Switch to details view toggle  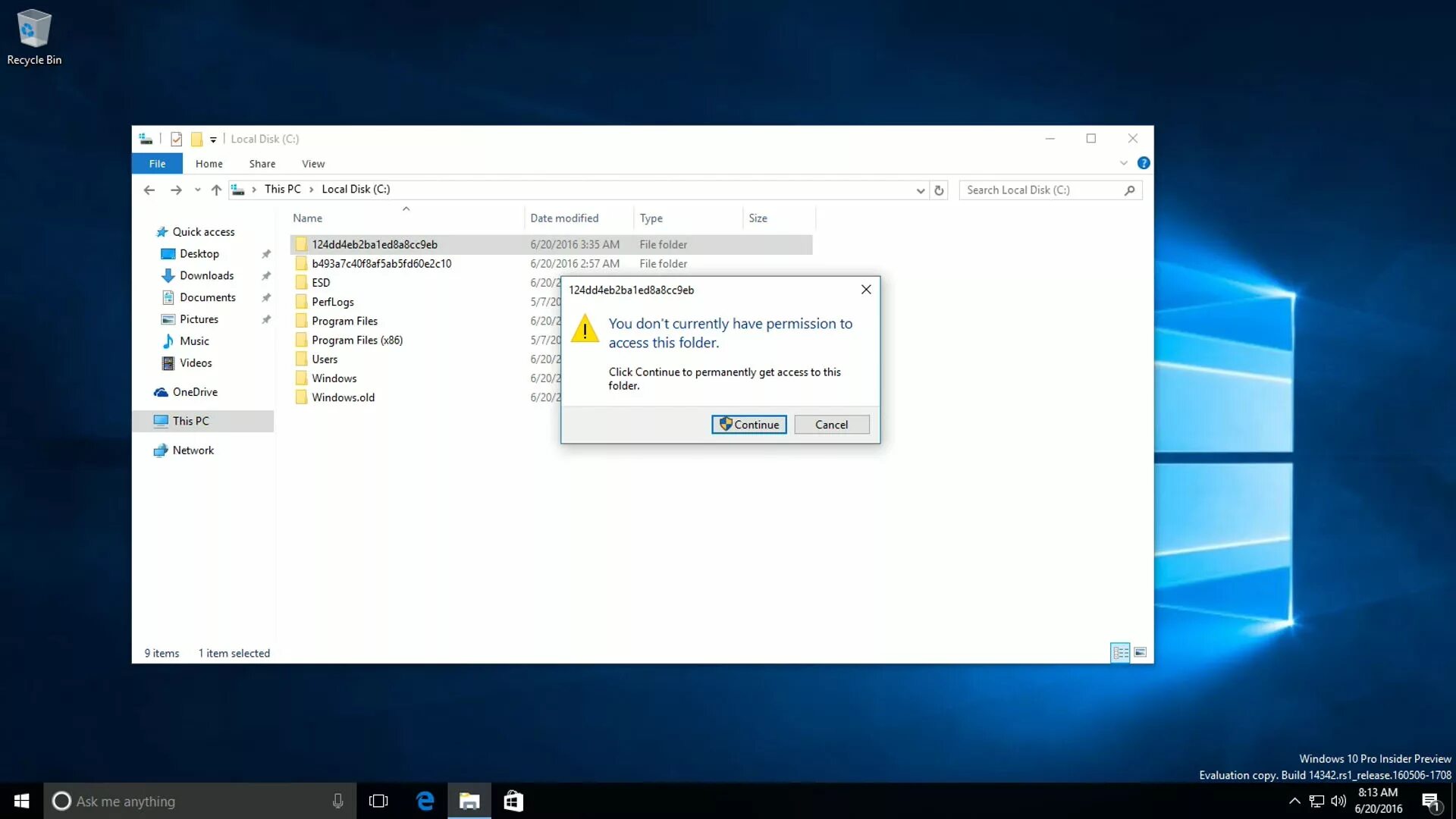pyautogui.click(x=1120, y=652)
